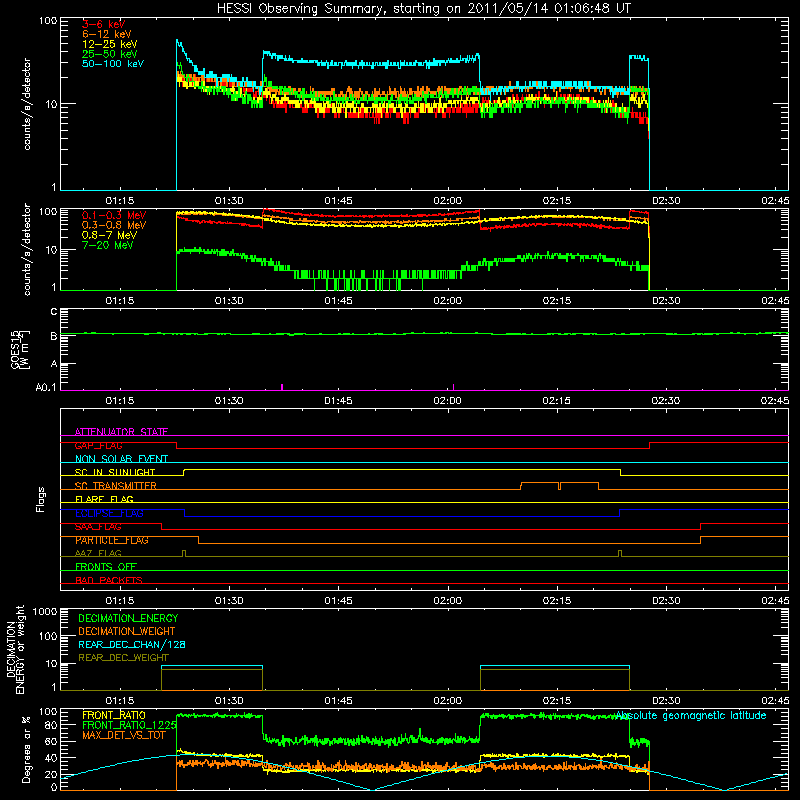Click the DECIMATION_ENERGY legend label

[x=128, y=618]
